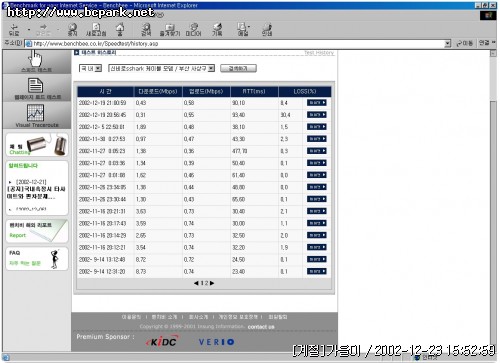Open the VERIO sponsor logo
Viewport: 500px width, 363px height.
click(x=216, y=342)
